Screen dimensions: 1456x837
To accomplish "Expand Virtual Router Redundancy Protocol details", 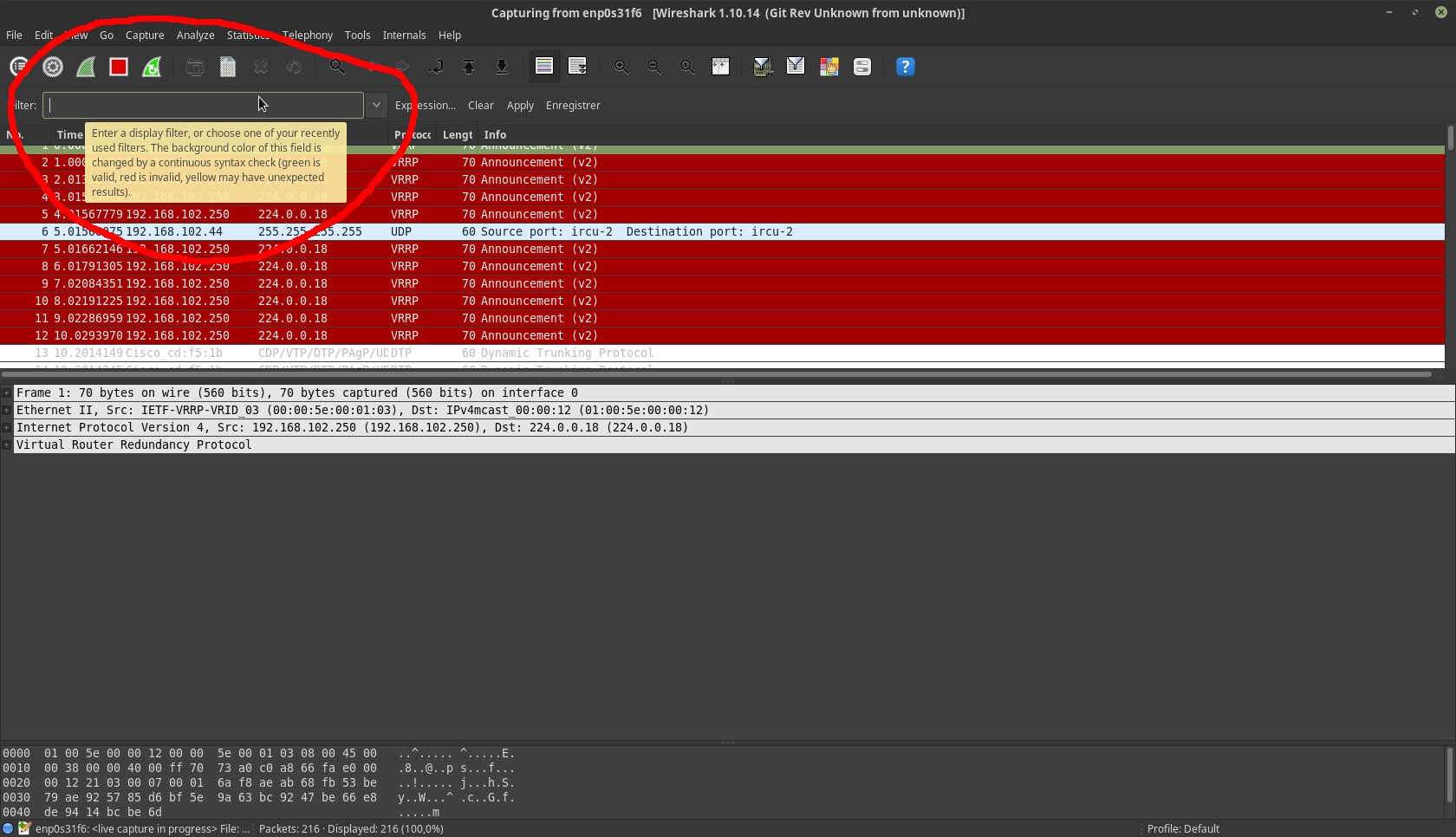I will pyautogui.click(x=7, y=445).
